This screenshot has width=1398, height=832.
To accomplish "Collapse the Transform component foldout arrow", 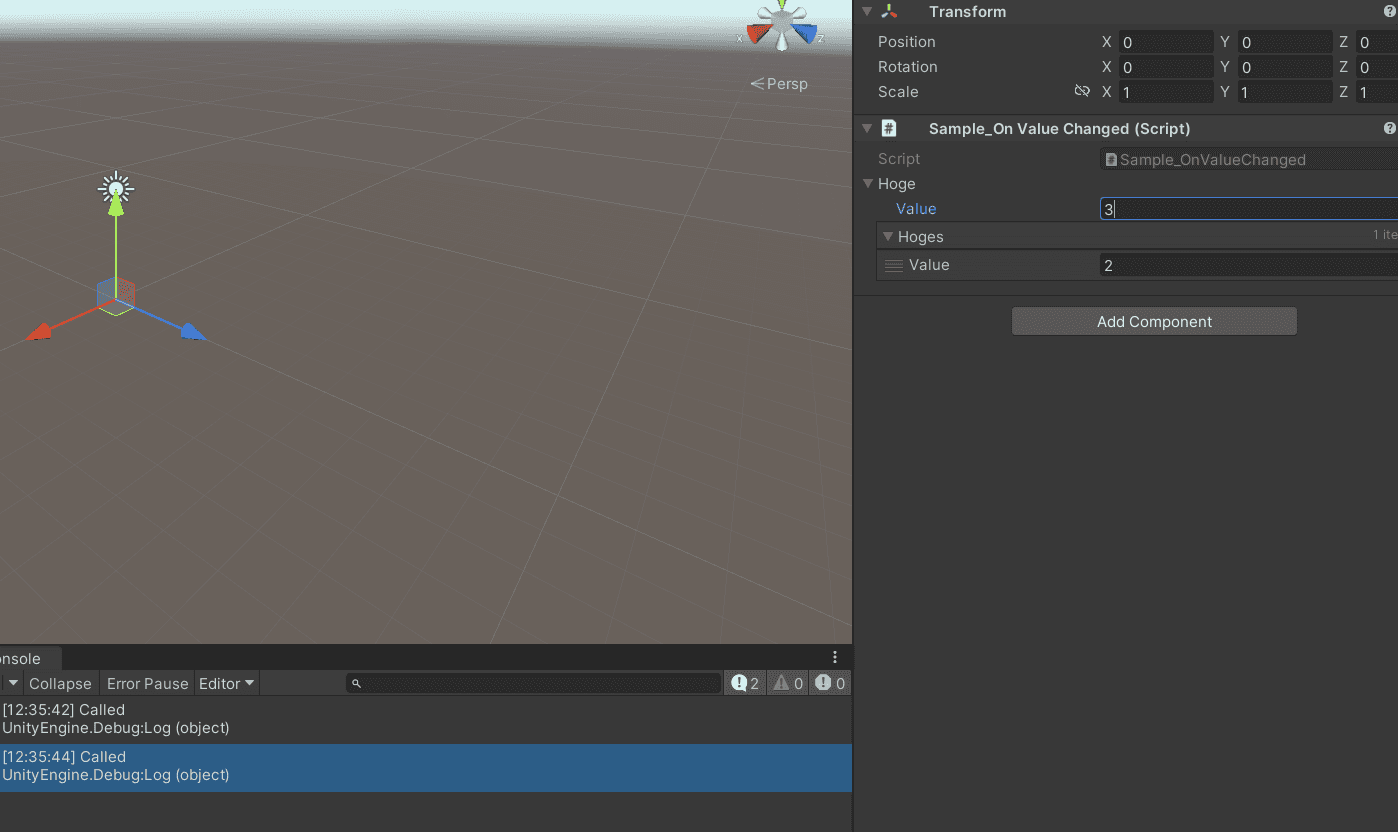I will coord(867,12).
